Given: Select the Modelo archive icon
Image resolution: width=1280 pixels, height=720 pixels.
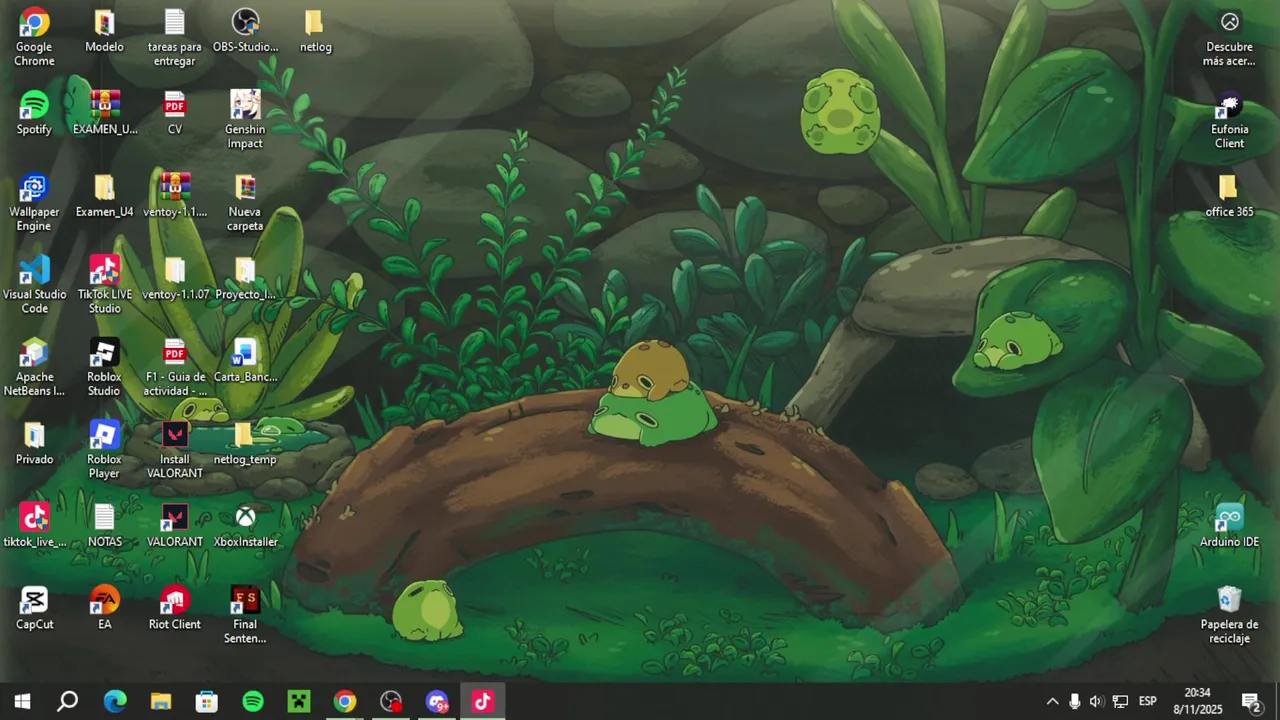Looking at the screenshot, I should [104, 30].
